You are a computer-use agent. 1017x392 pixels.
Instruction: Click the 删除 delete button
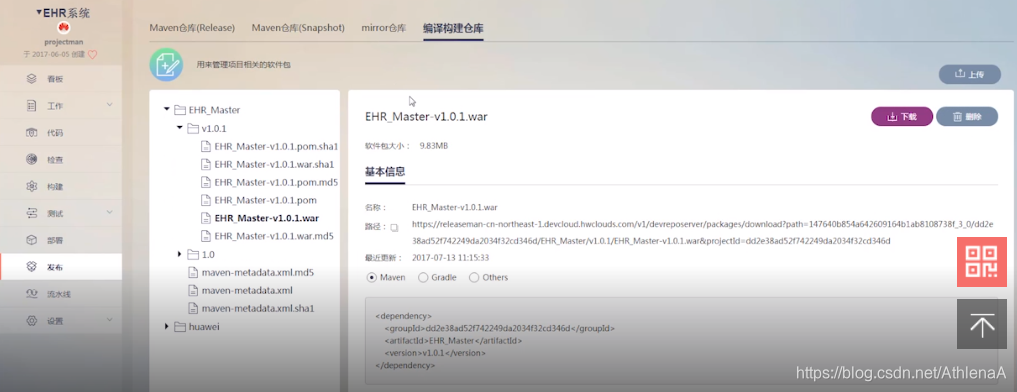[x=967, y=117]
